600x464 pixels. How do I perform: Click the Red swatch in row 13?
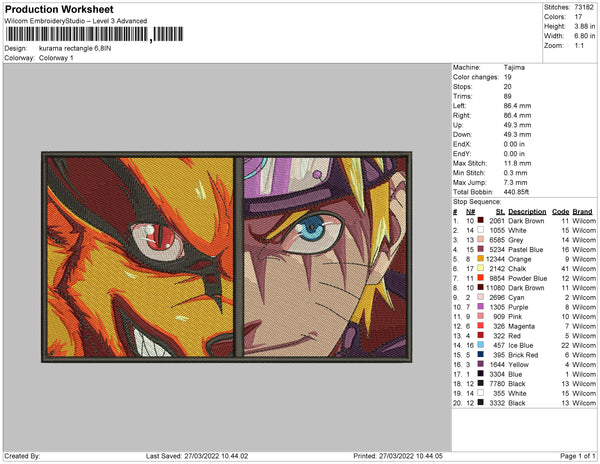point(480,335)
